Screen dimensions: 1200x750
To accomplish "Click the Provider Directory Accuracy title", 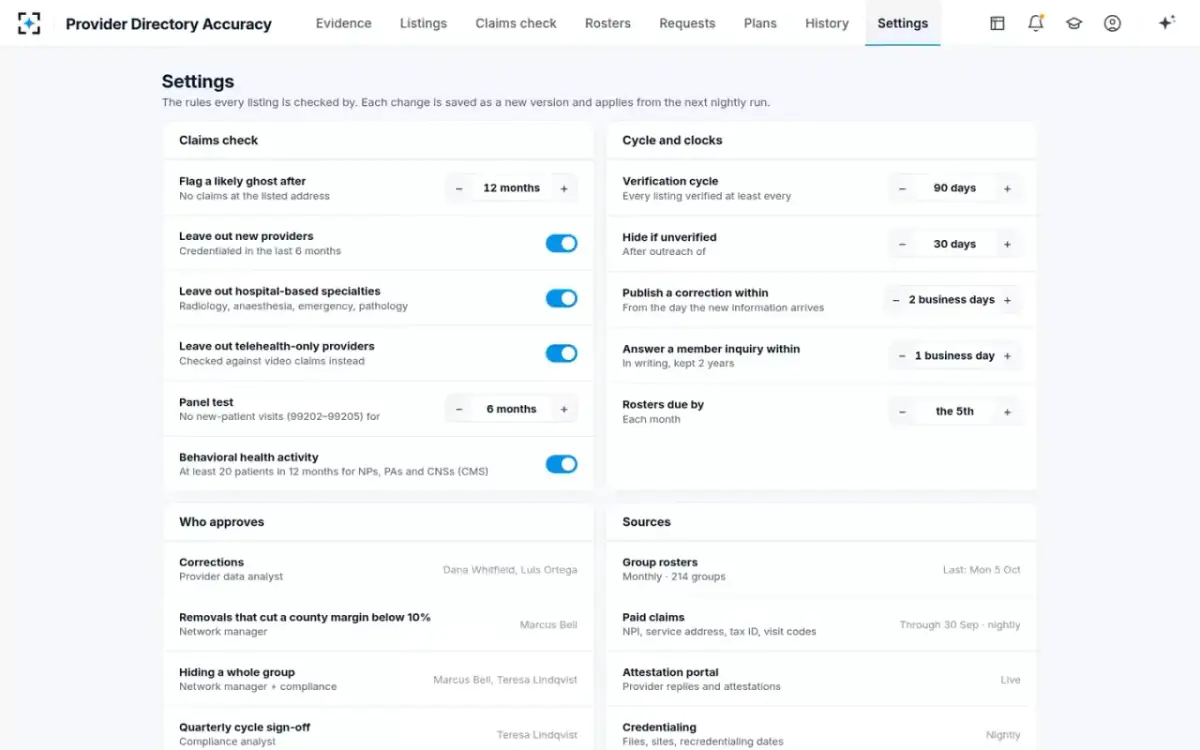I will [168, 23].
